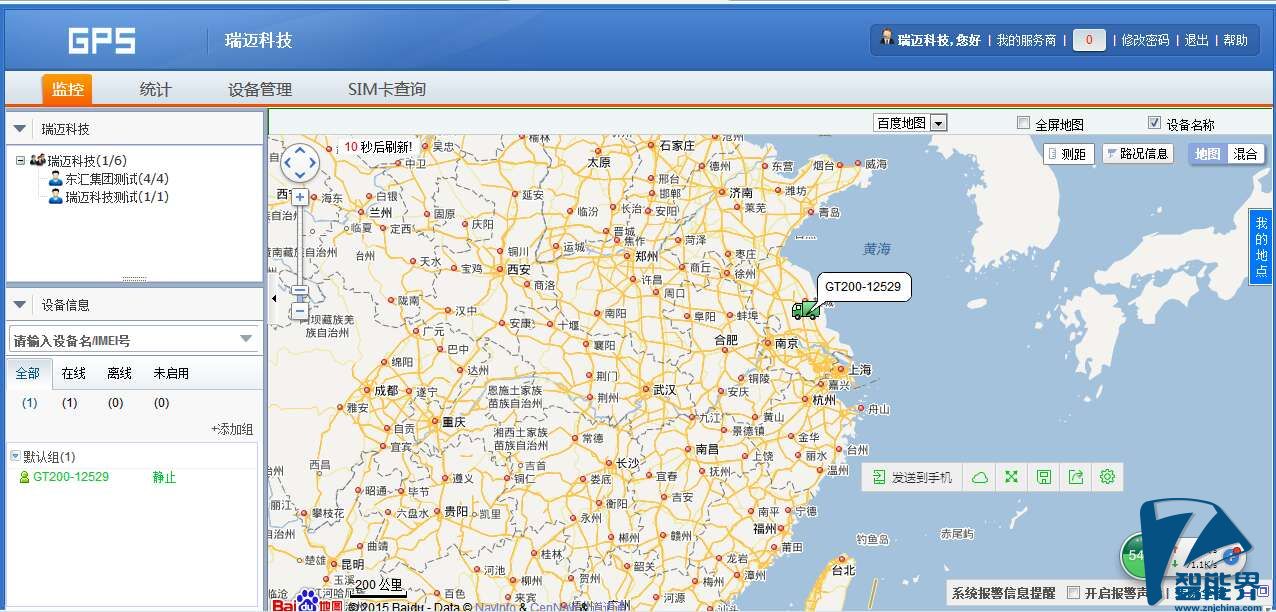Select the 全部 device filter tab

[x=28, y=373]
